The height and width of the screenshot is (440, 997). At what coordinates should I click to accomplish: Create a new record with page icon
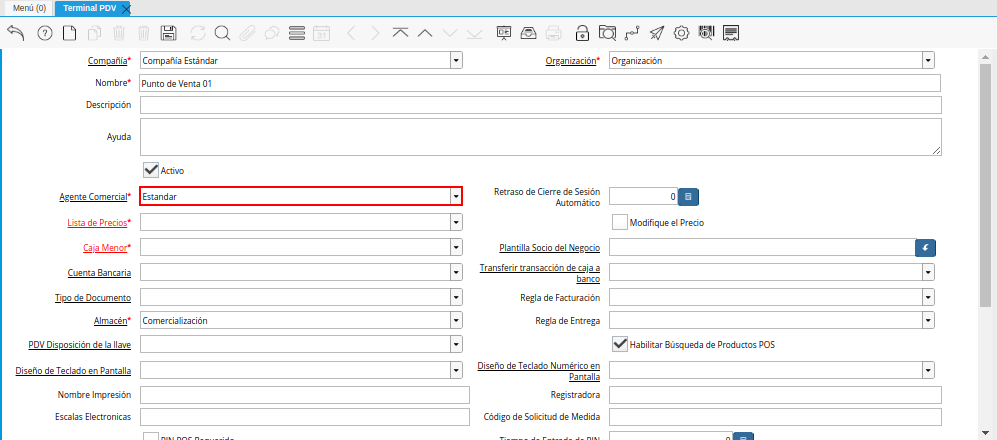pos(69,33)
